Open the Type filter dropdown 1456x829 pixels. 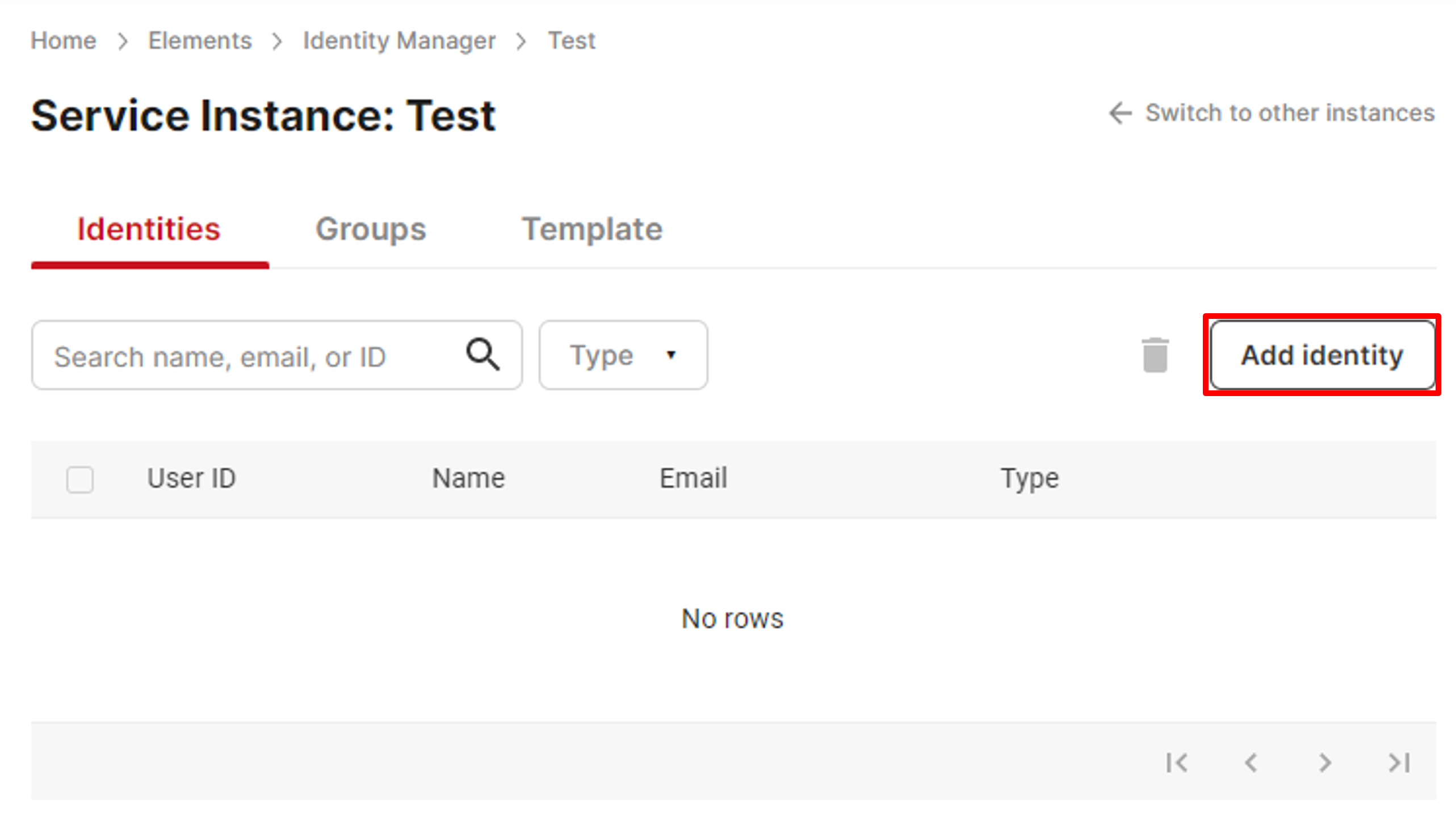pyautogui.click(x=623, y=355)
